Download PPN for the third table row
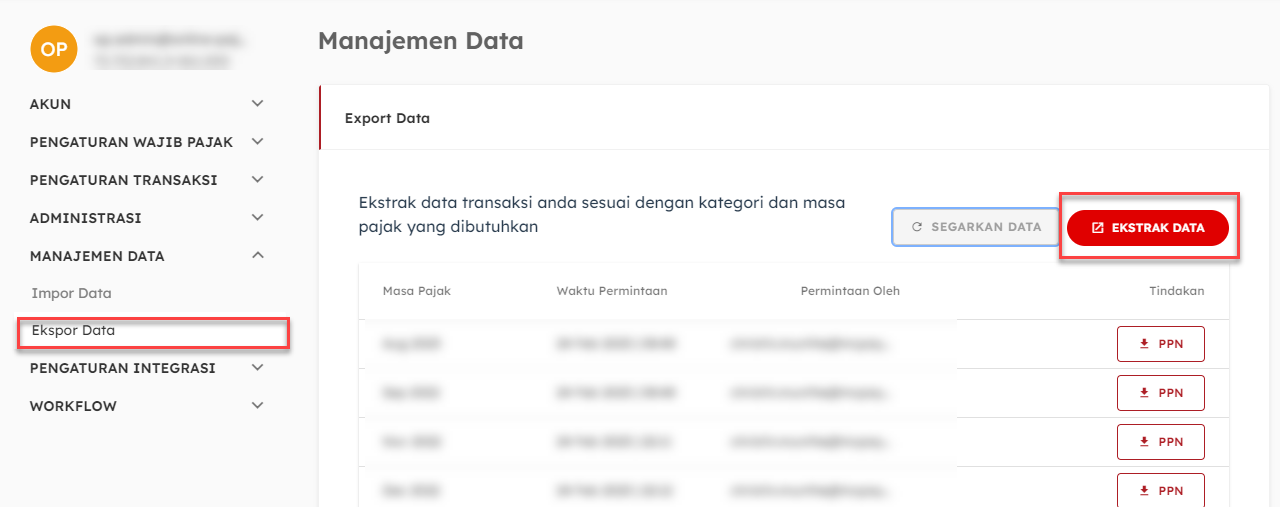1280x507 pixels. [x=1160, y=442]
